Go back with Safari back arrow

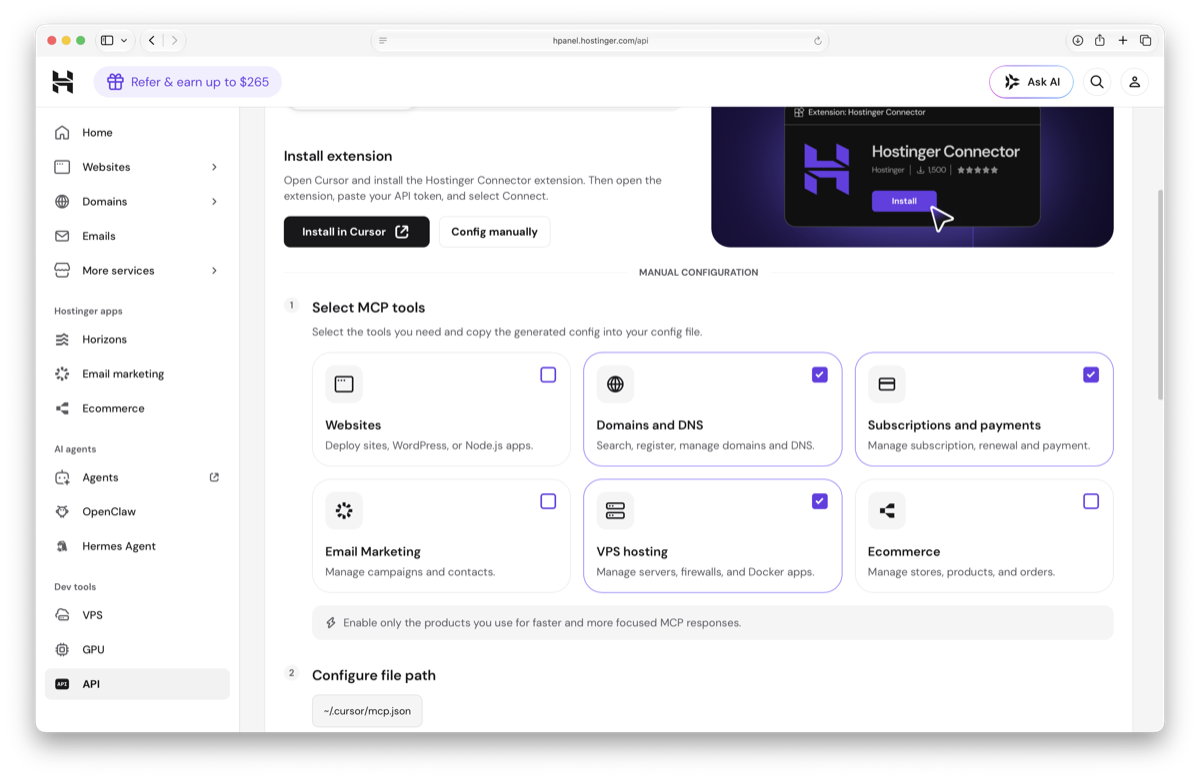152,41
